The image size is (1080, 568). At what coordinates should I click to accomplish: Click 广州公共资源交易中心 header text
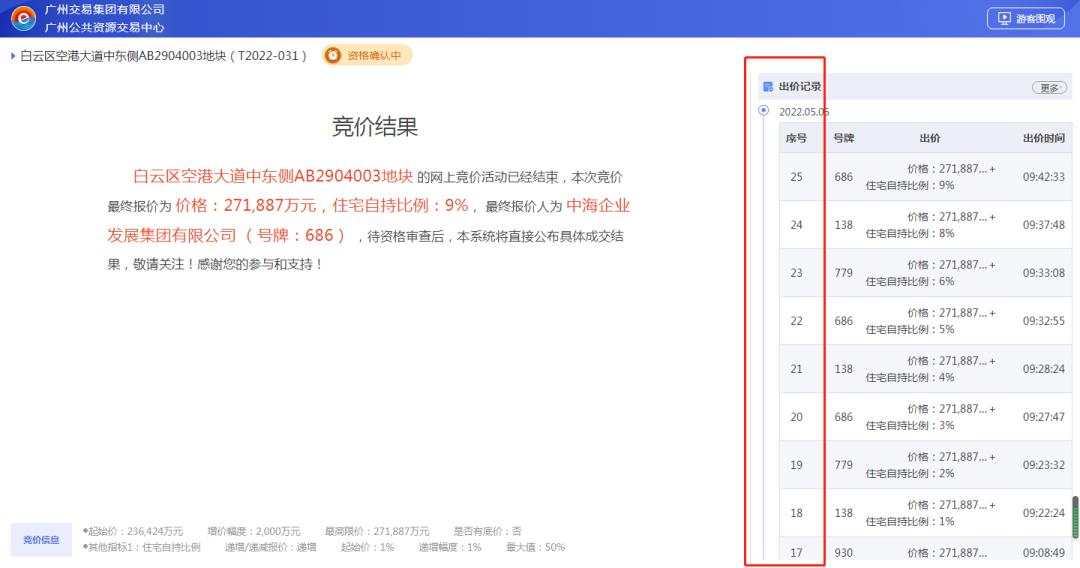(x=105, y=28)
